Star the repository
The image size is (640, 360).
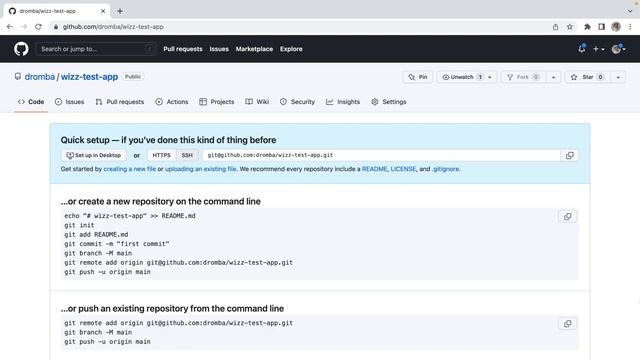[587, 77]
